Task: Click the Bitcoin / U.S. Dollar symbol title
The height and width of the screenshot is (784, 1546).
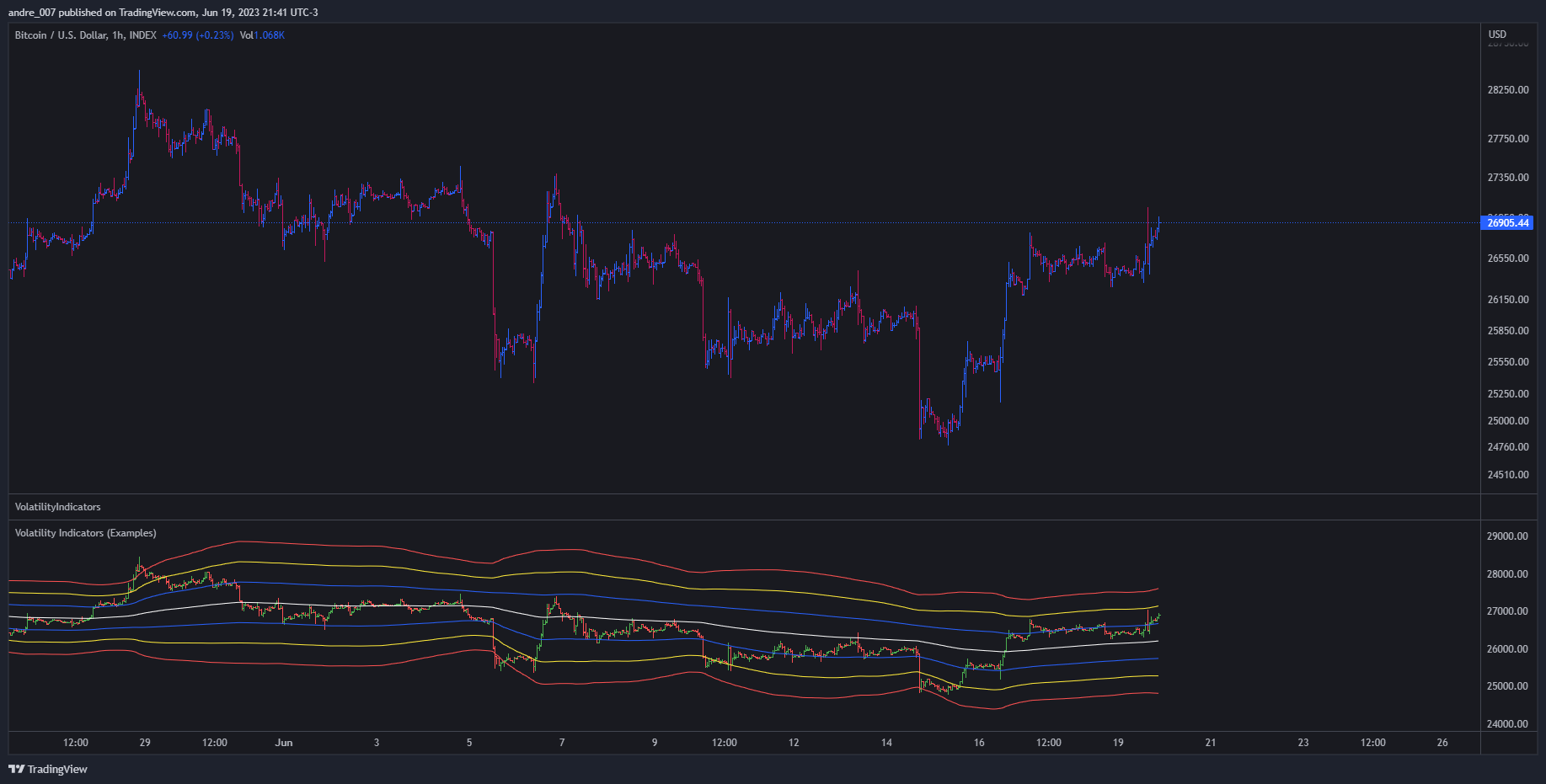Action: (85, 35)
